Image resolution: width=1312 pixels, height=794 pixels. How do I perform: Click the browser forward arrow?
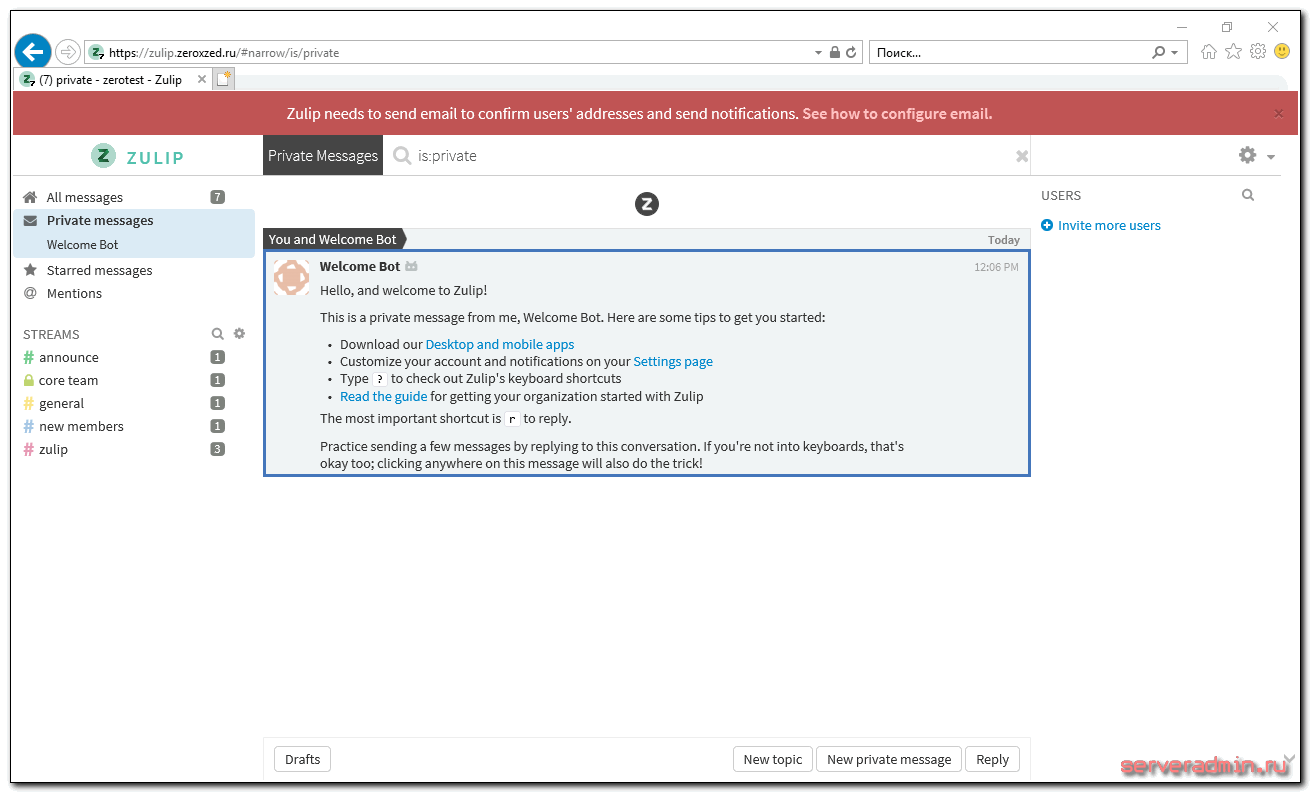pyautogui.click(x=68, y=52)
